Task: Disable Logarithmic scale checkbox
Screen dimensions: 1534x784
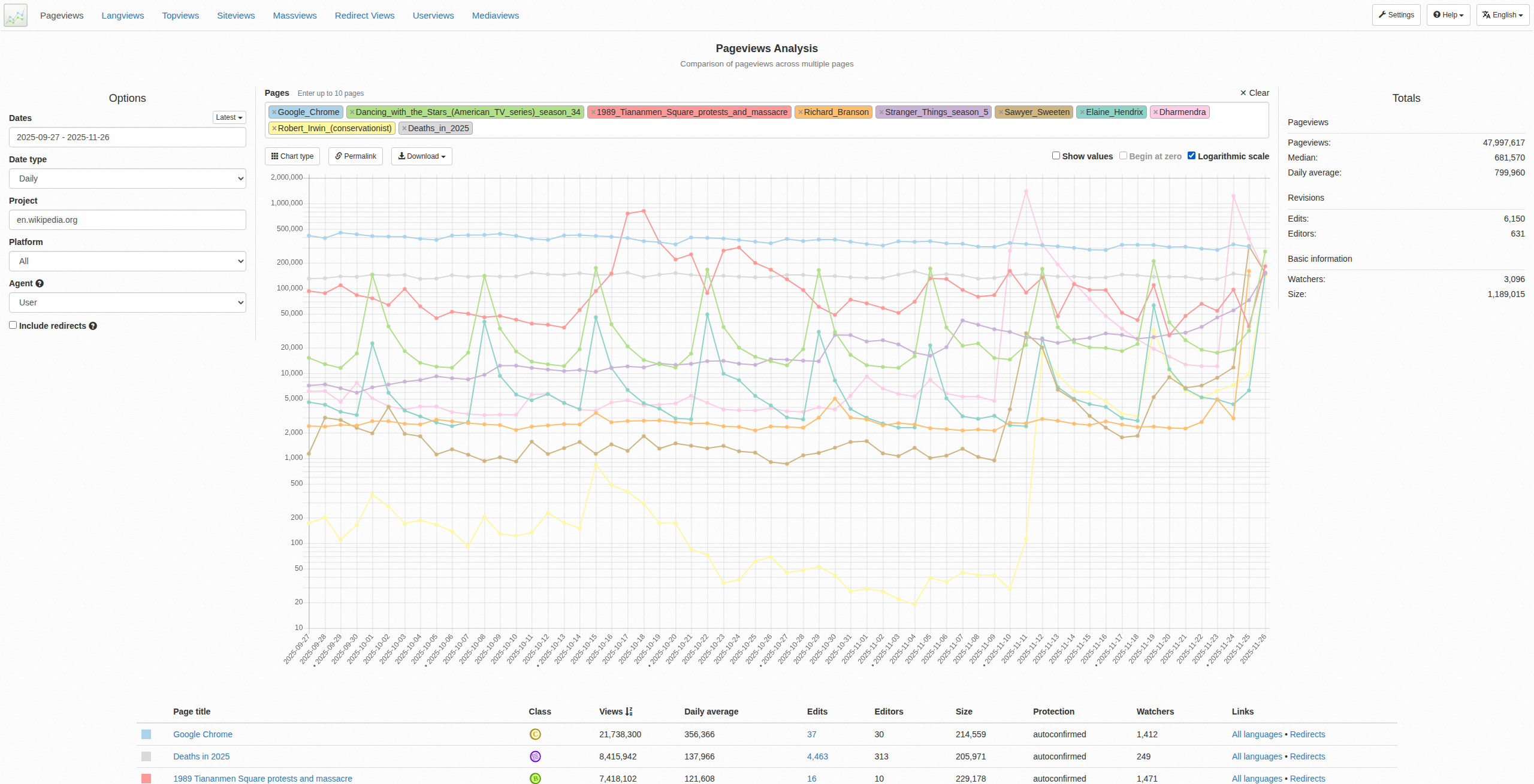Action: [1191, 156]
